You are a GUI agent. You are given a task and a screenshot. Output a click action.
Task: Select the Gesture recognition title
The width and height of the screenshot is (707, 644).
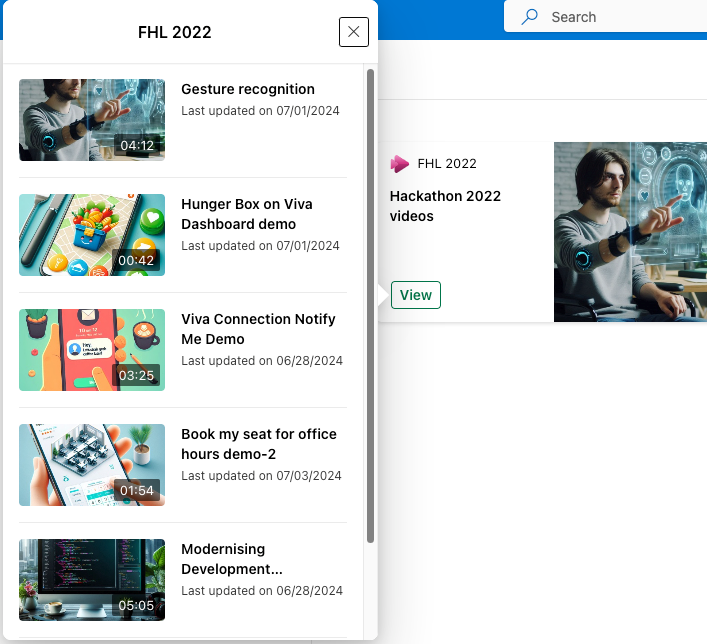point(248,89)
